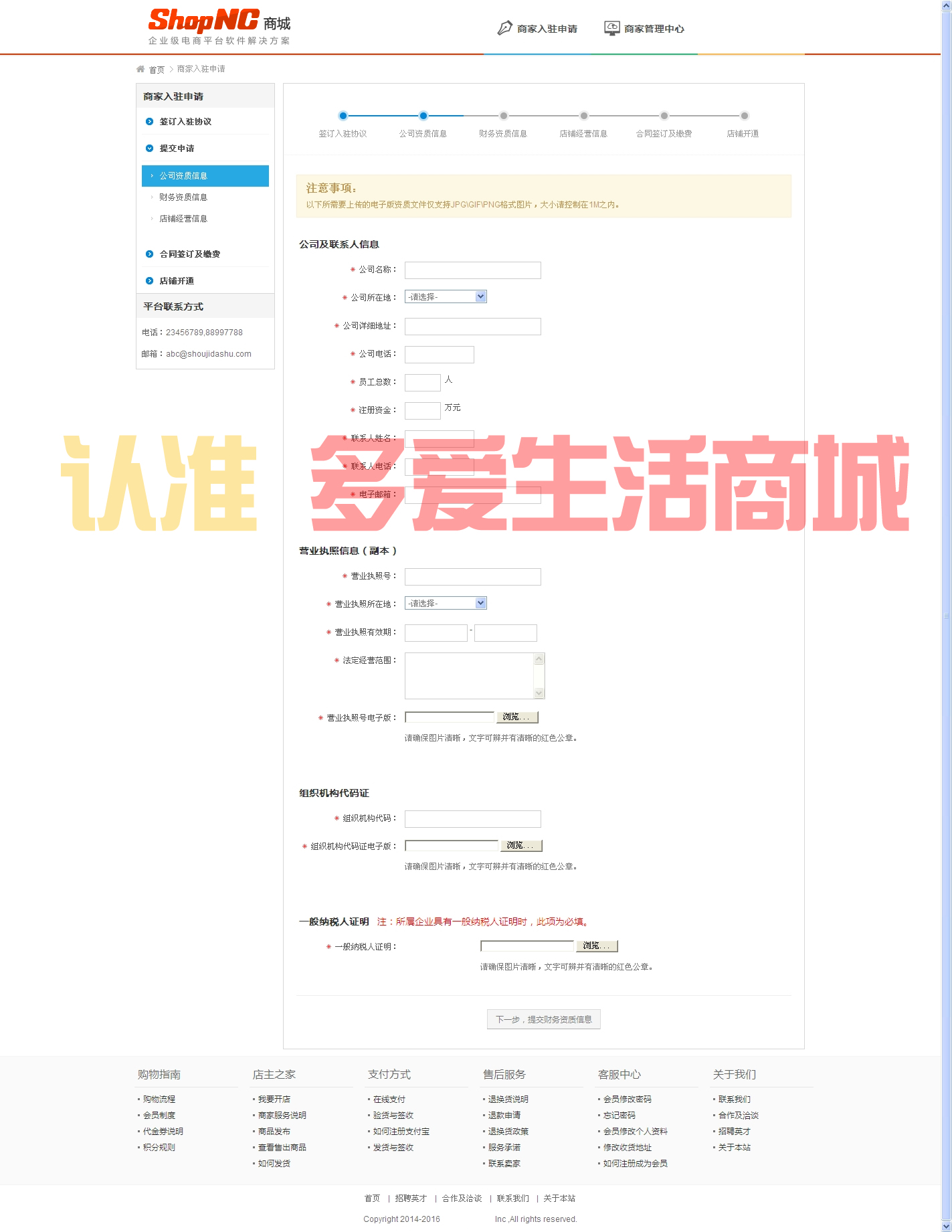Click the pen icon beside 商家入驻申请
Image resolution: width=952 pixels, height=1232 pixels.
(x=504, y=28)
